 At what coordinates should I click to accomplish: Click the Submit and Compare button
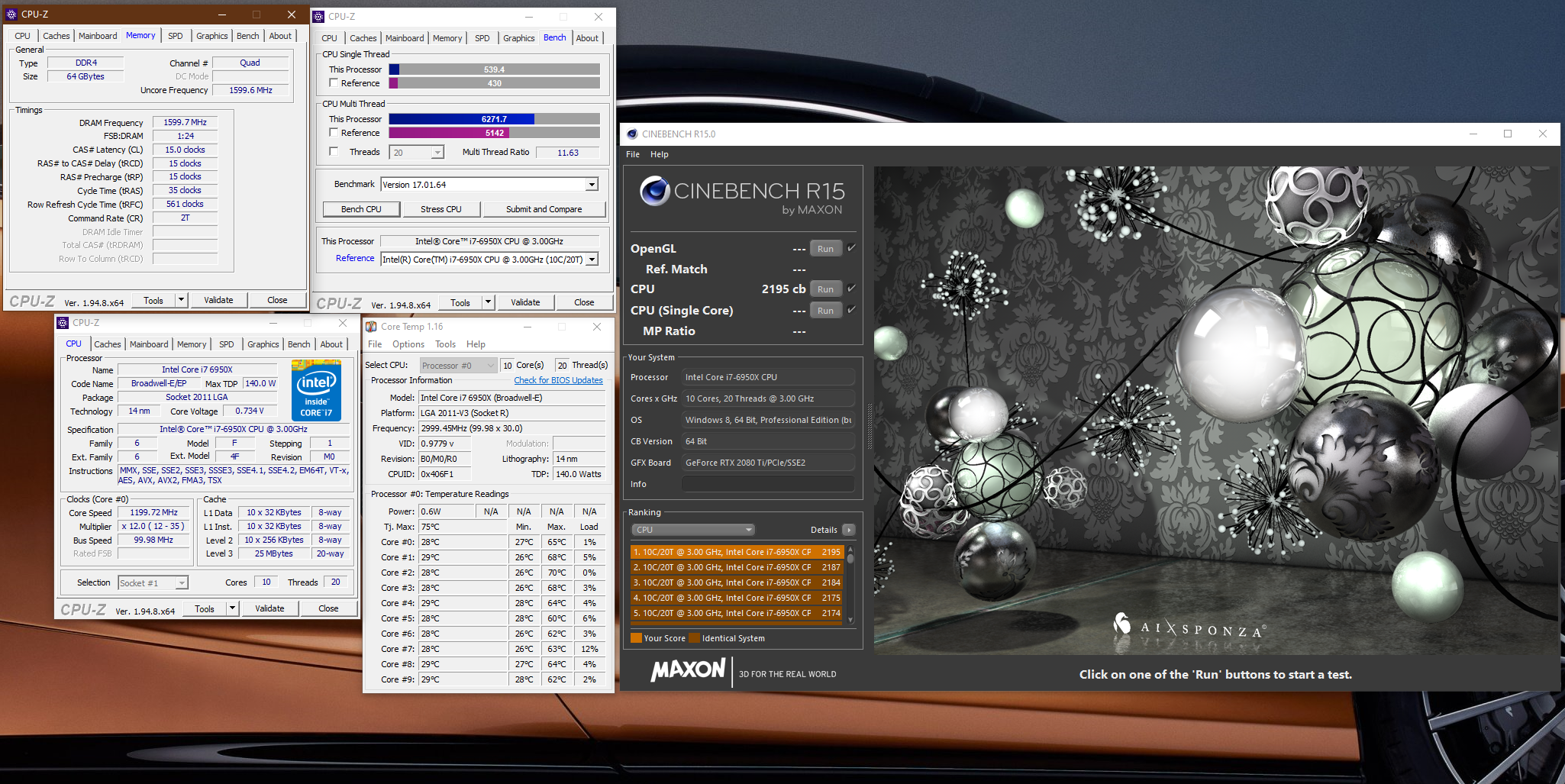point(544,209)
